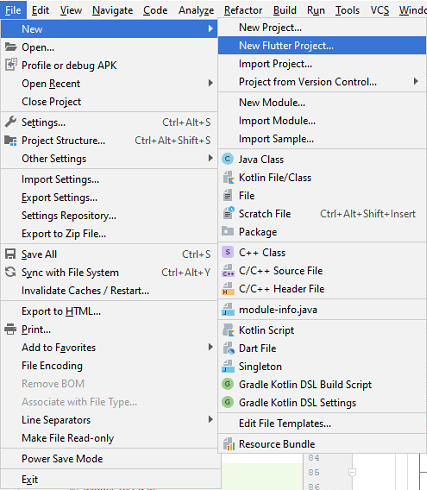Viewport: 427px width, 490px height.
Task: Expand the Line Separators submenu arrow
Action: (210, 419)
